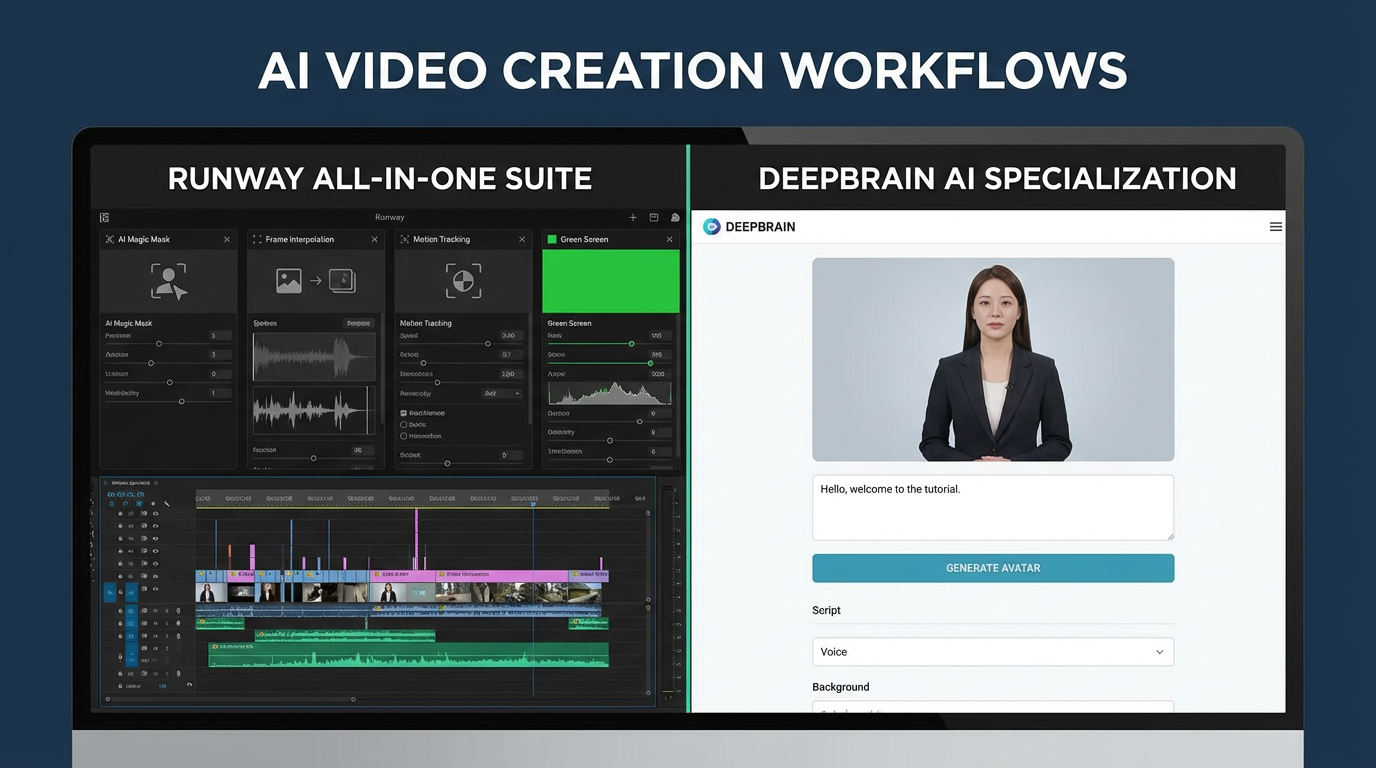The width and height of the screenshot is (1376, 768).
Task: Click the audio level meter right of timeline
Action: [x=669, y=590]
